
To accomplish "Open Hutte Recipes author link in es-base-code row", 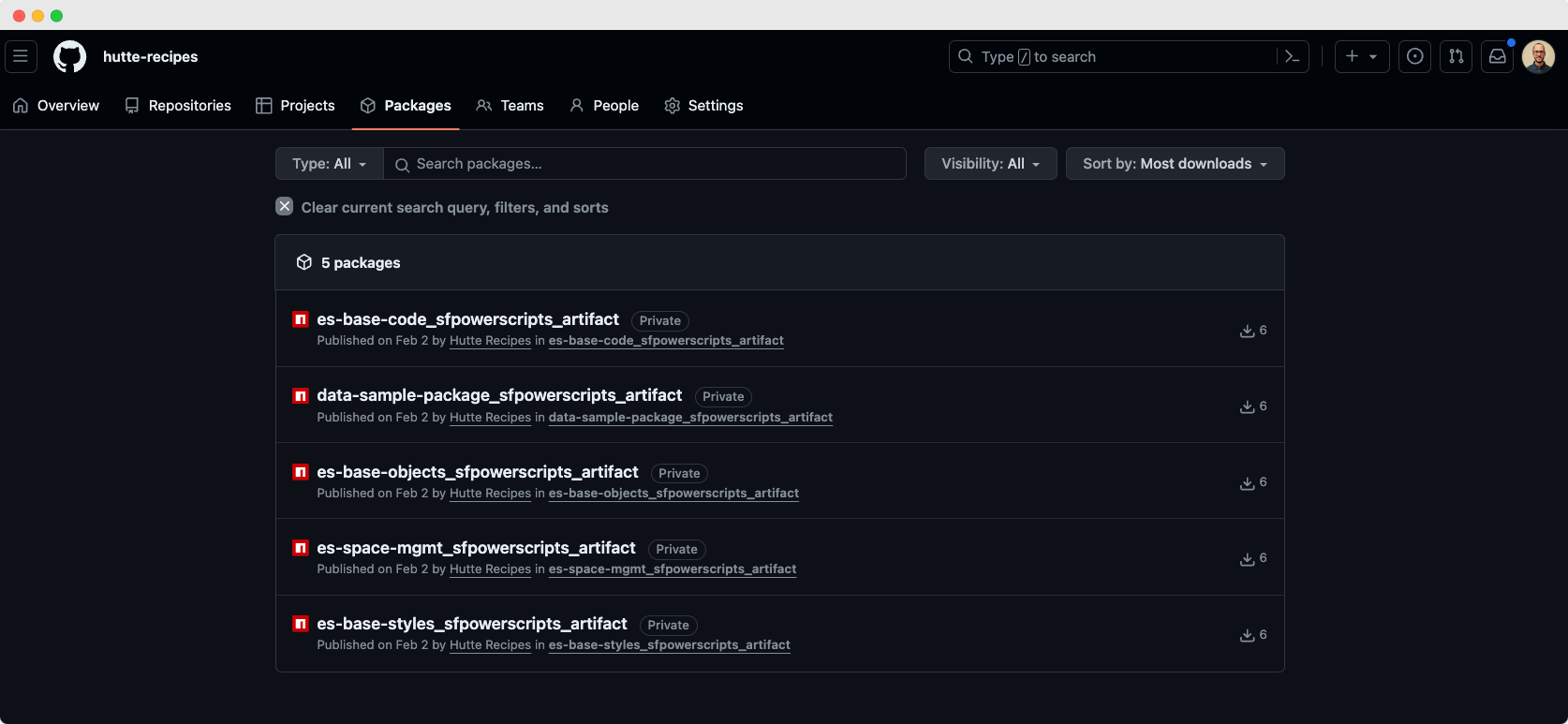I will [x=490, y=341].
